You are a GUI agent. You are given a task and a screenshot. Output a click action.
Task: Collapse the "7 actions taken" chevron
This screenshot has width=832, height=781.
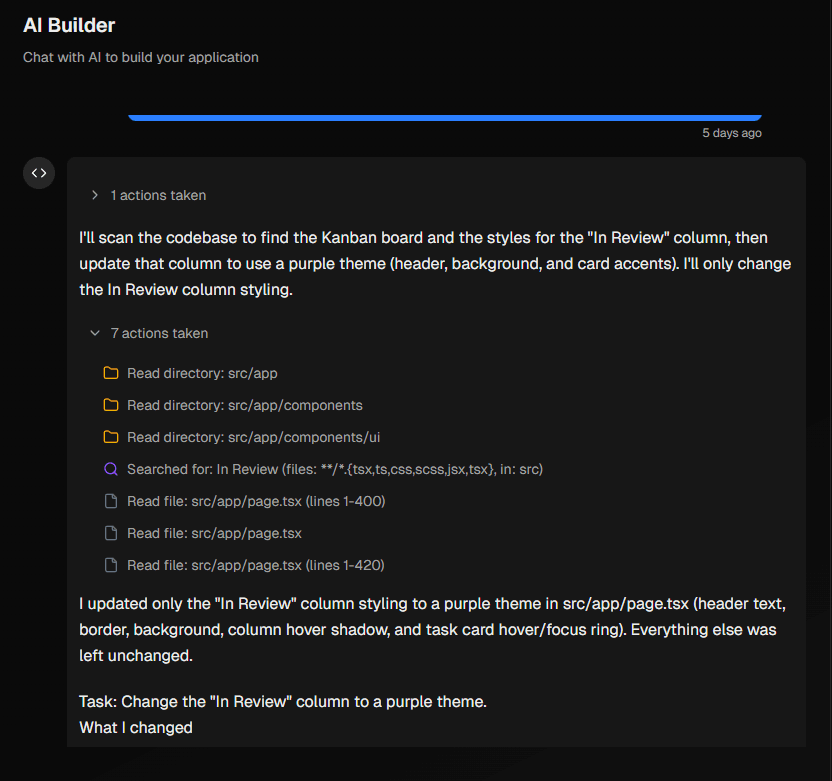95,333
